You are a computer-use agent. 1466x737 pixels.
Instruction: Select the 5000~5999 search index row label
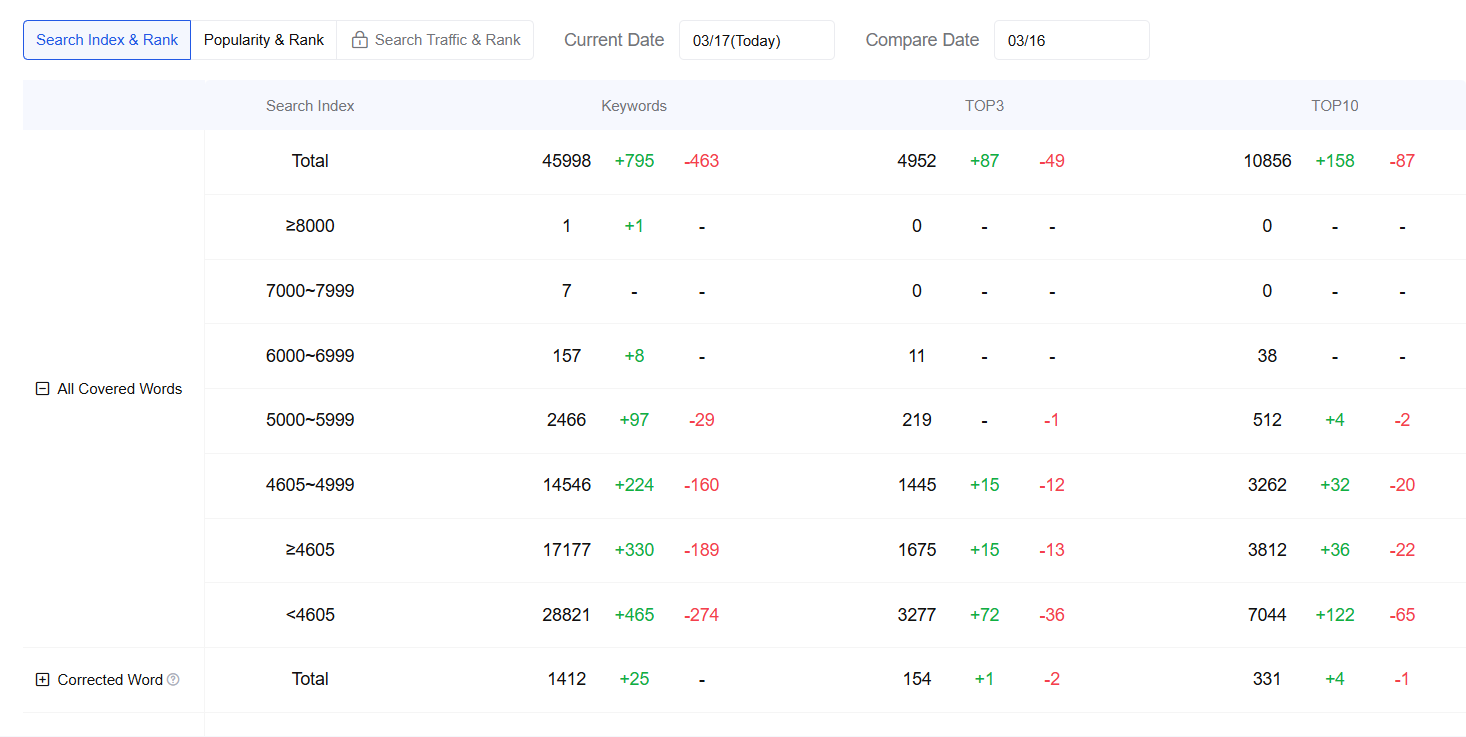[310, 420]
